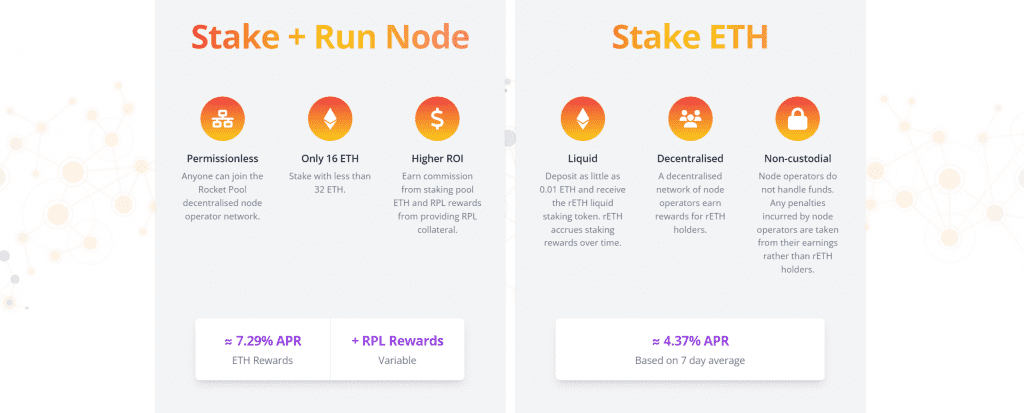
Task: Click the Liquid title text
Action: [x=583, y=159]
